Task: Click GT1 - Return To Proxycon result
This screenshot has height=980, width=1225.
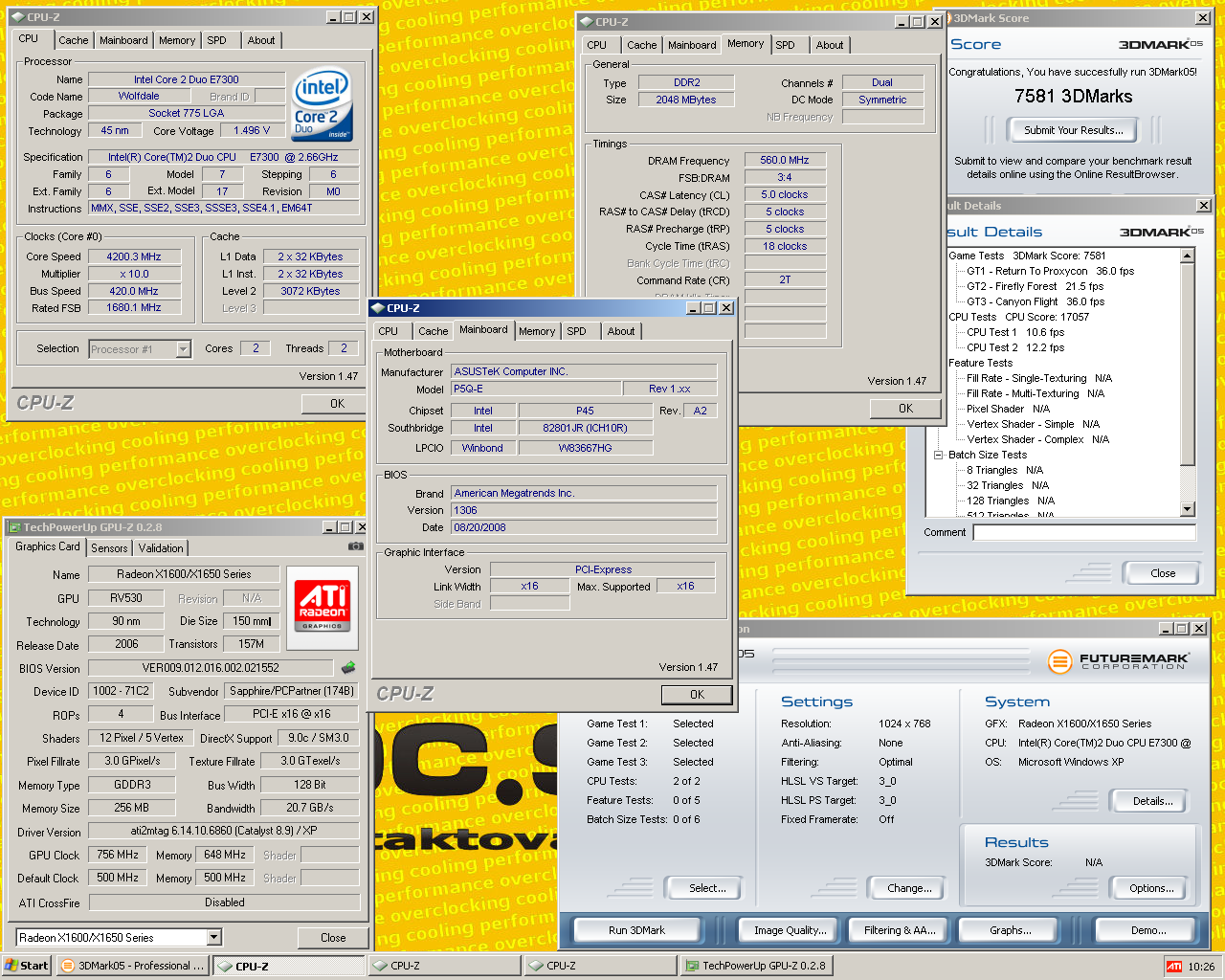Action: 1050,271
